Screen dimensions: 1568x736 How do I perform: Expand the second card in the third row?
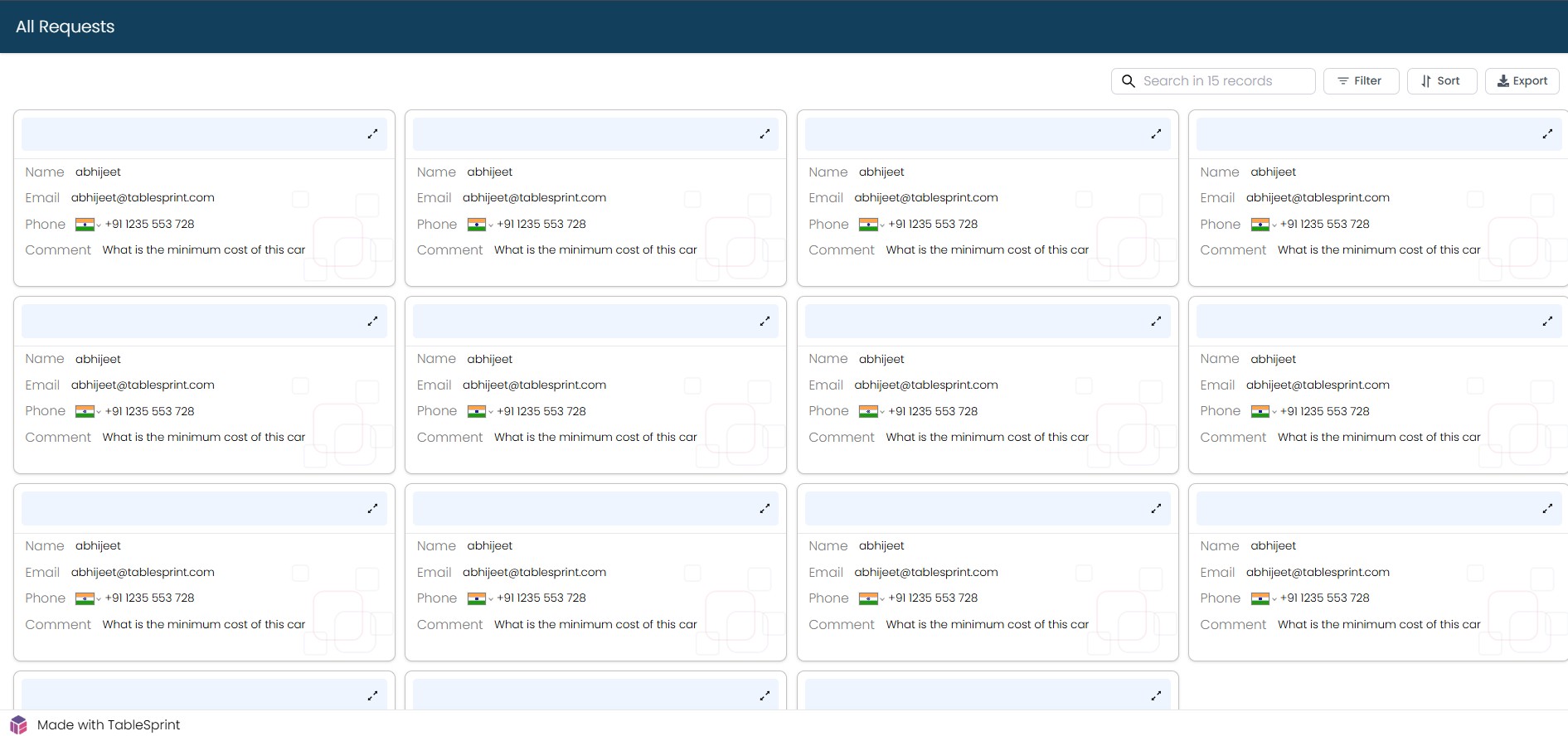[x=765, y=508]
